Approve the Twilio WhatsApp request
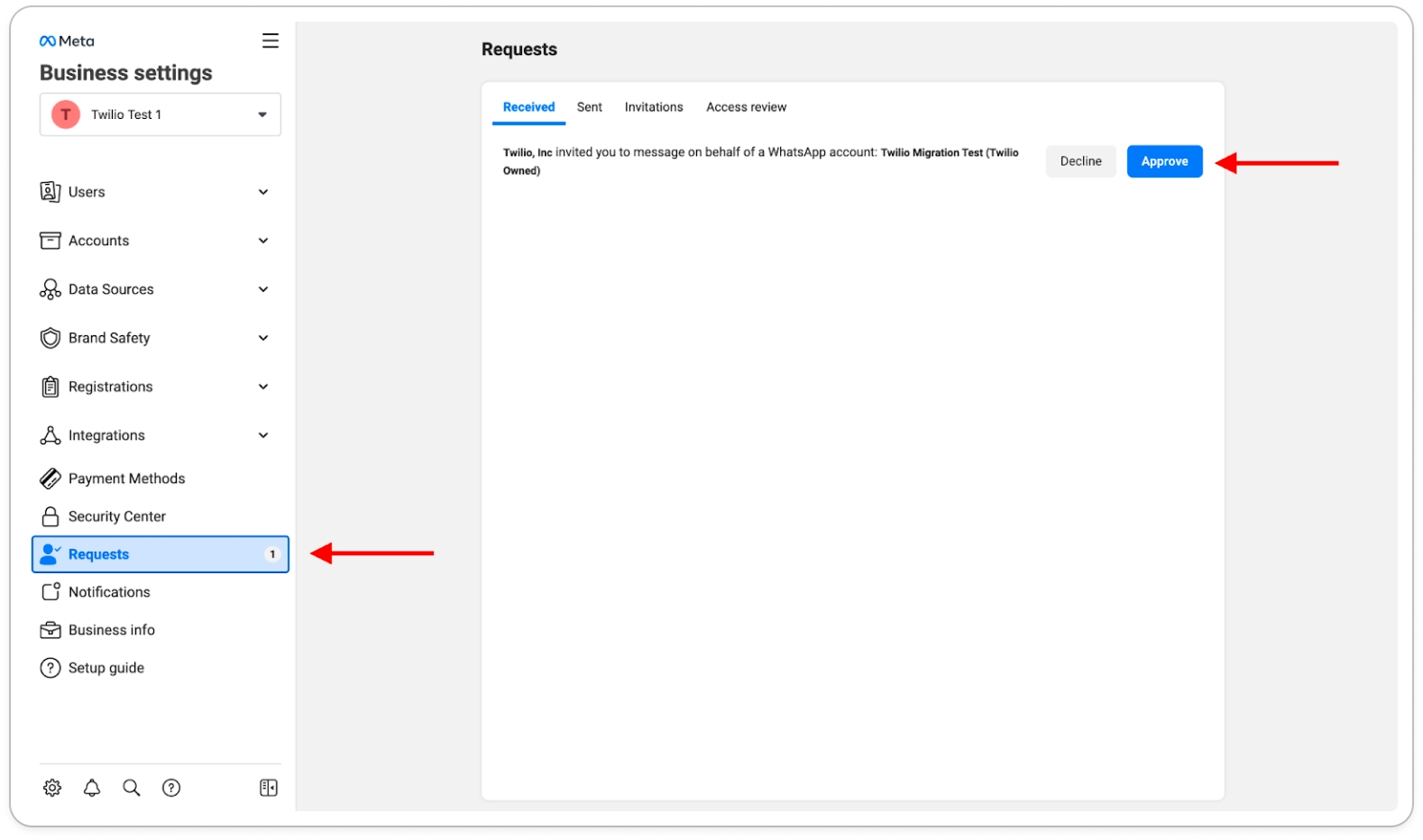 [x=1164, y=161]
